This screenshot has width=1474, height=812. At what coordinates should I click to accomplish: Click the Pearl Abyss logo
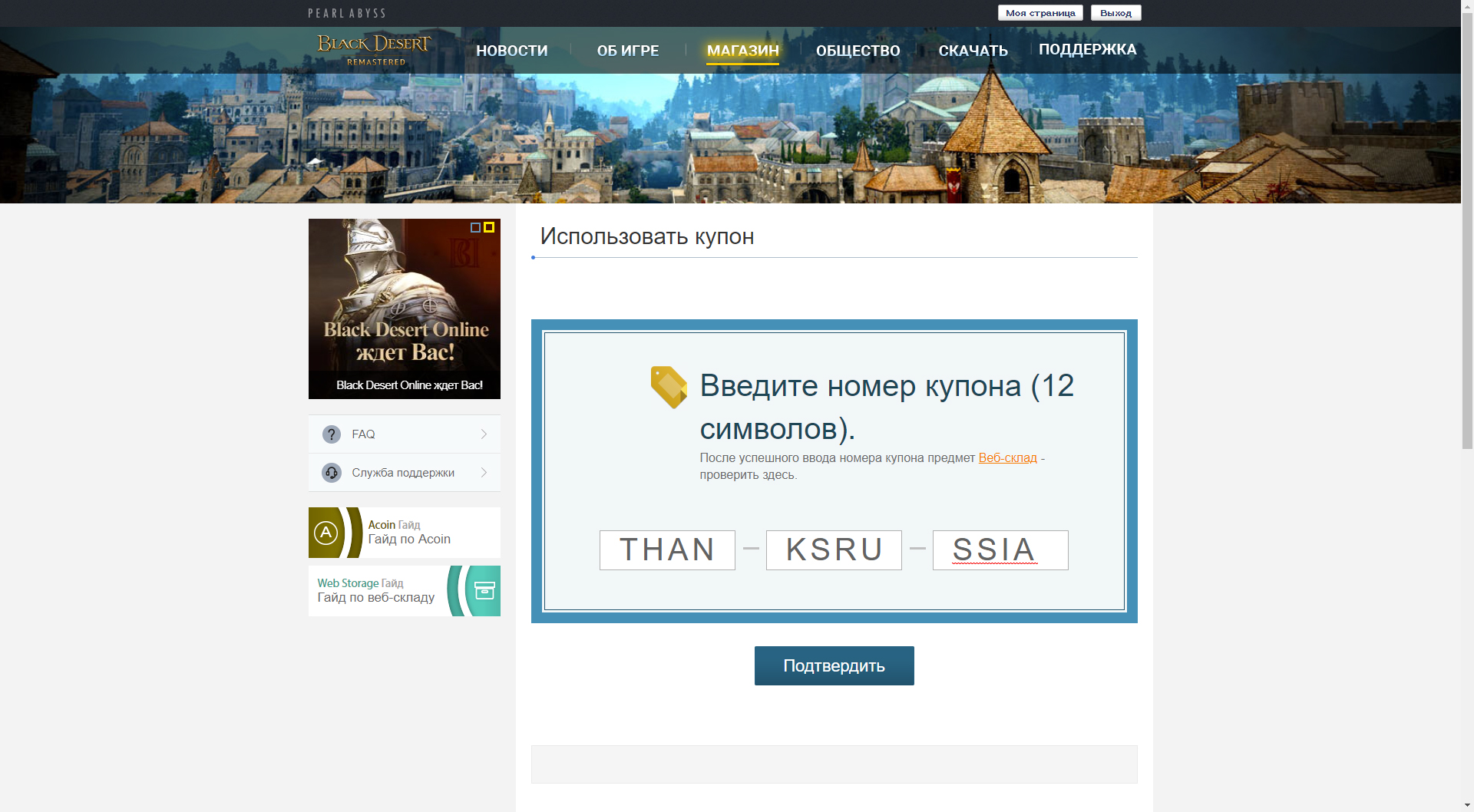point(347,13)
